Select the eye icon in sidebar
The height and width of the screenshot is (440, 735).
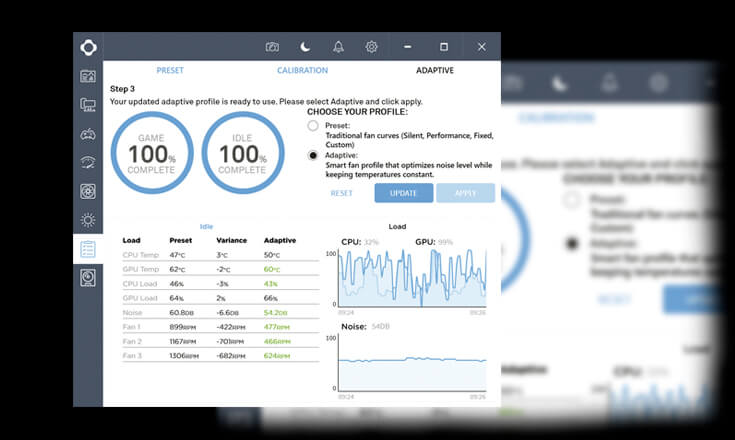pos(88,163)
